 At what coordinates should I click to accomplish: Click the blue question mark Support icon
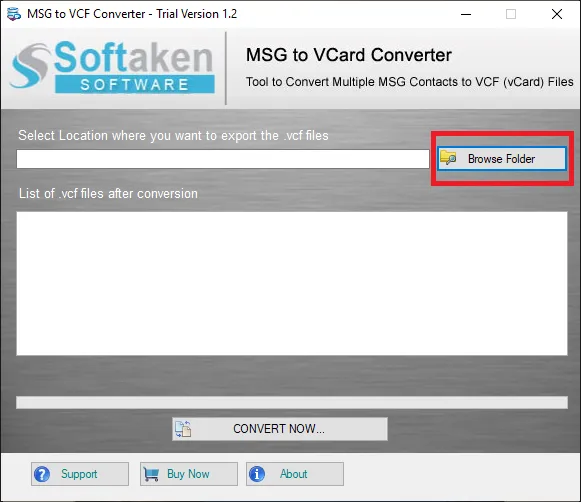click(x=42, y=474)
